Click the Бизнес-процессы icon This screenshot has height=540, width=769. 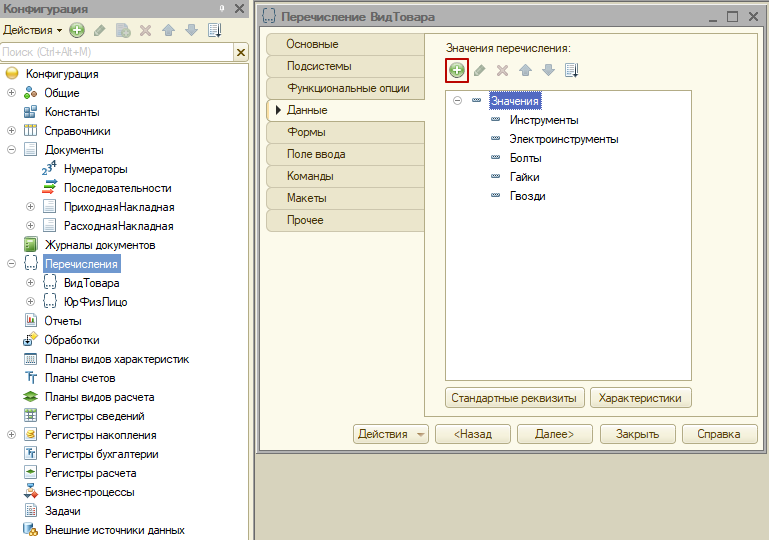coord(30,491)
